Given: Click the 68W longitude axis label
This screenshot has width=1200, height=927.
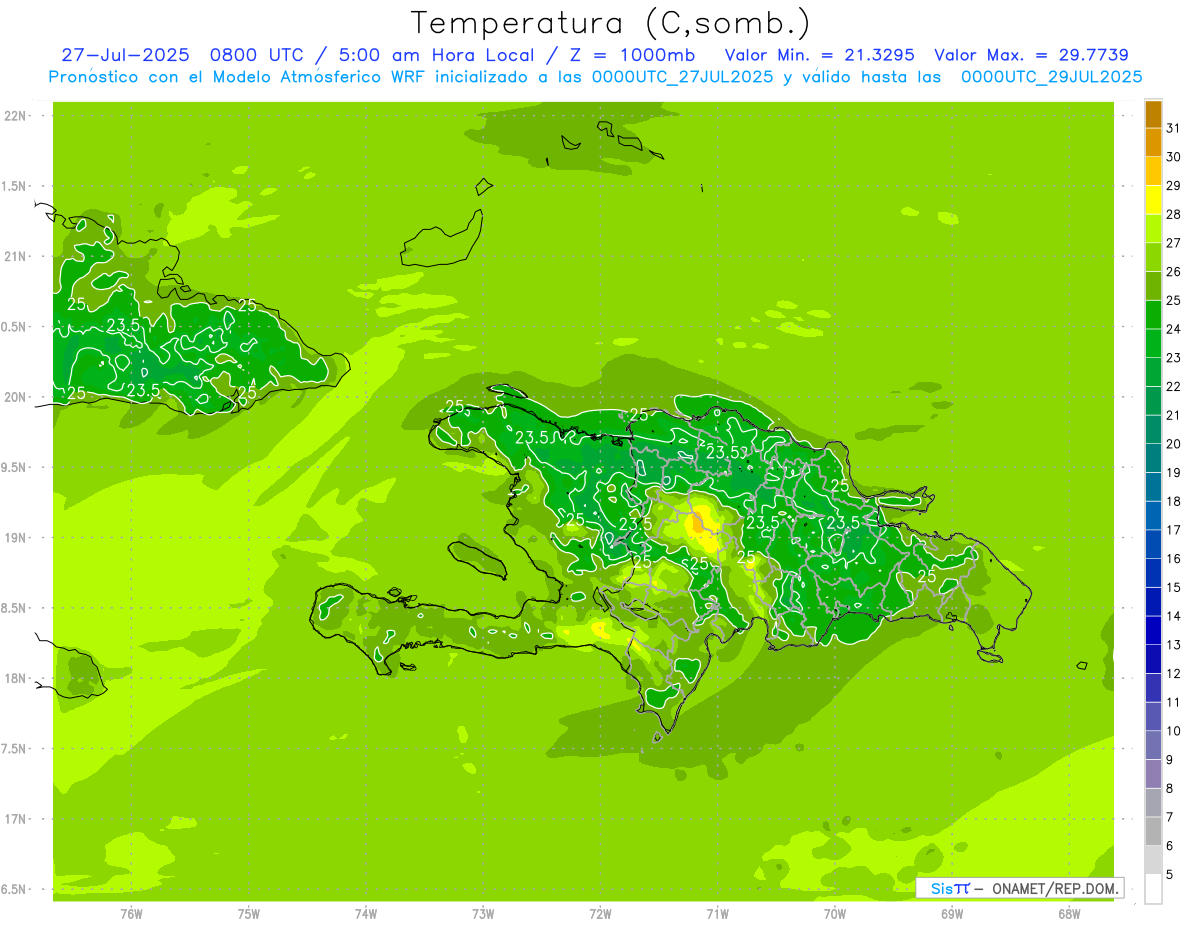Looking at the screenshot, I should (x=1069, y=913).
